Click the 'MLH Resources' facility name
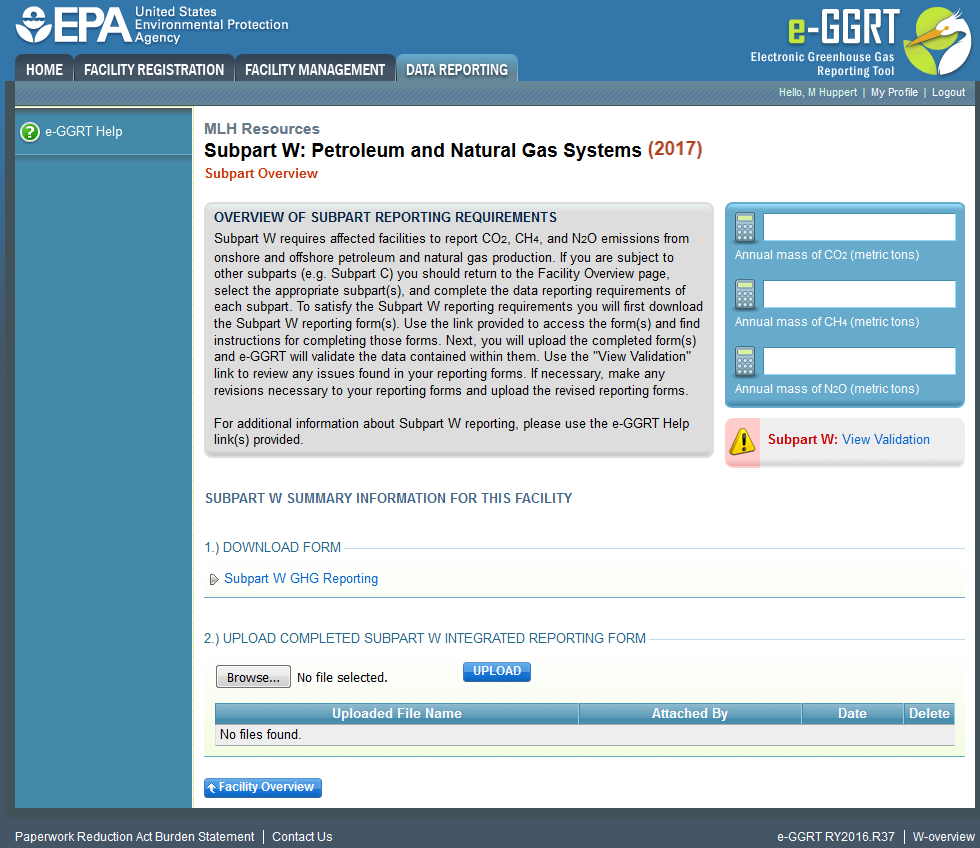 tap(262, 129)
